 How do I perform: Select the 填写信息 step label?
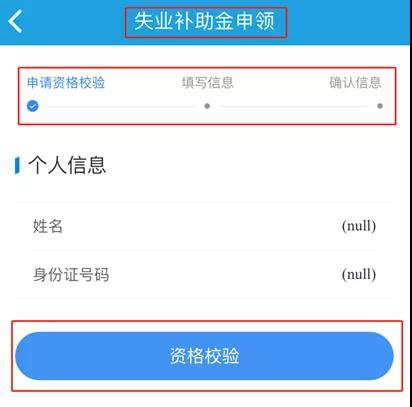tap(207, 83)
